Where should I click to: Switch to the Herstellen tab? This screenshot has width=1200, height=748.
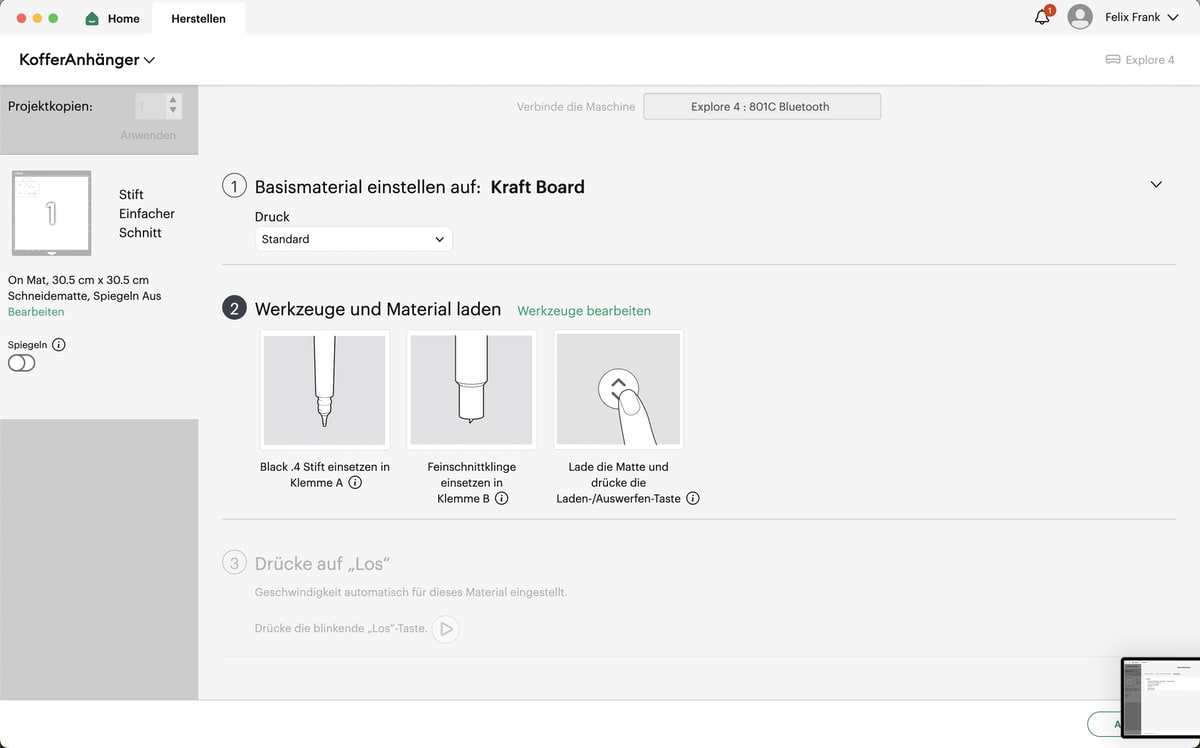pos(198,19)
